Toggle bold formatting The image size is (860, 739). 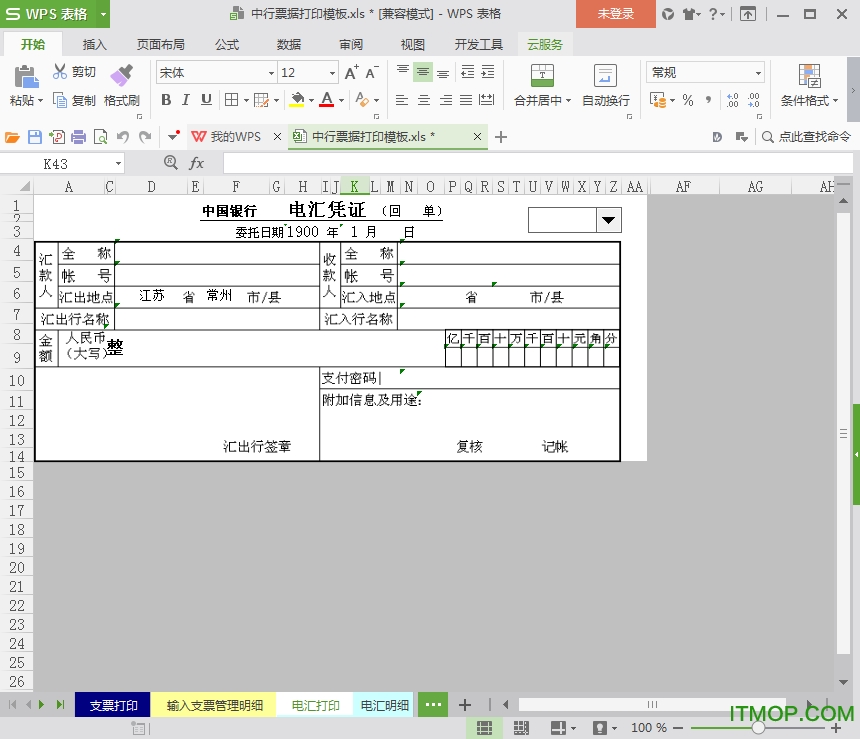coord(166,100)
